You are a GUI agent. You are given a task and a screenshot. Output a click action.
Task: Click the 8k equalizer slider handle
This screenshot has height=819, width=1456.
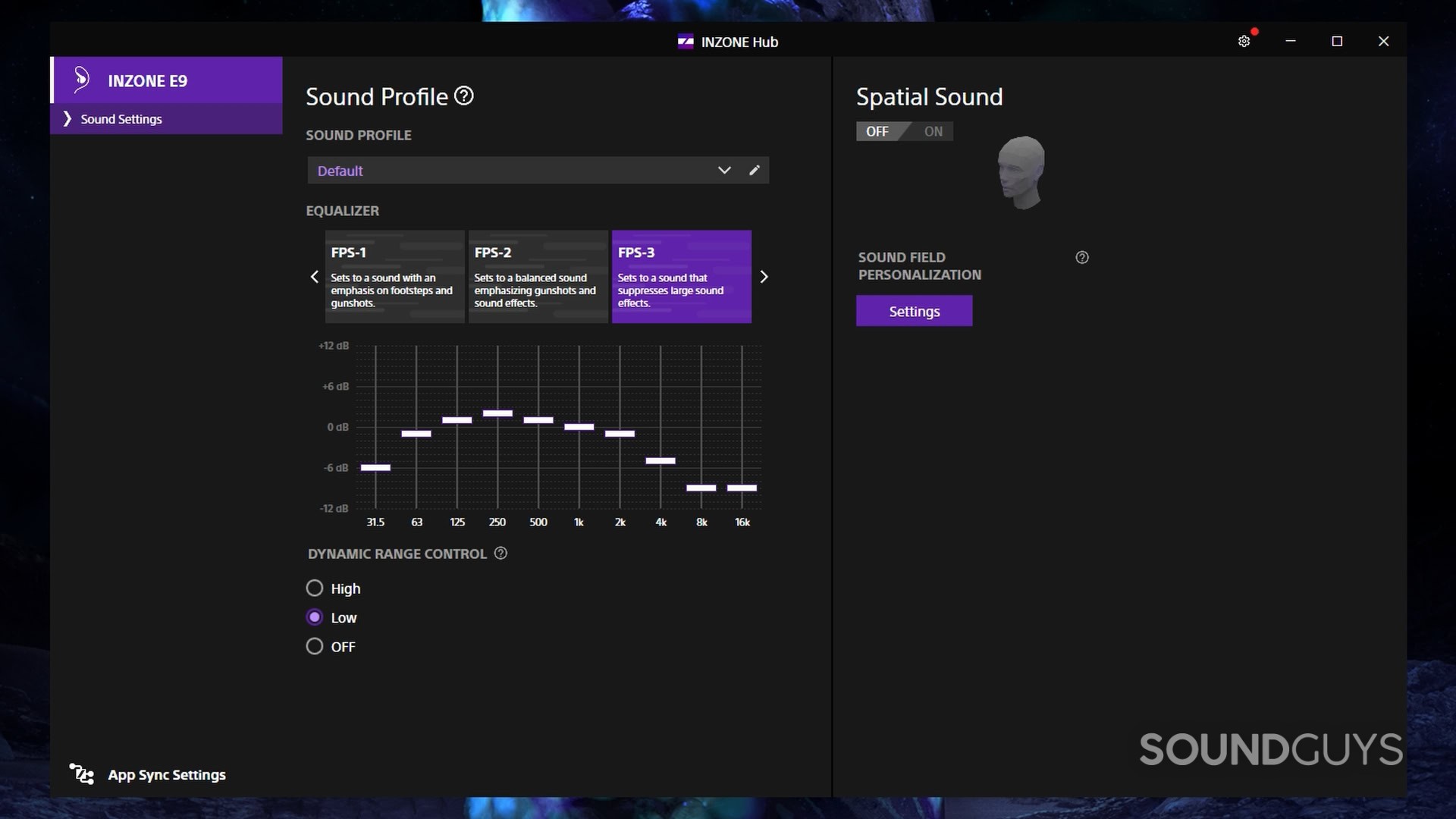tap(701, 488)
